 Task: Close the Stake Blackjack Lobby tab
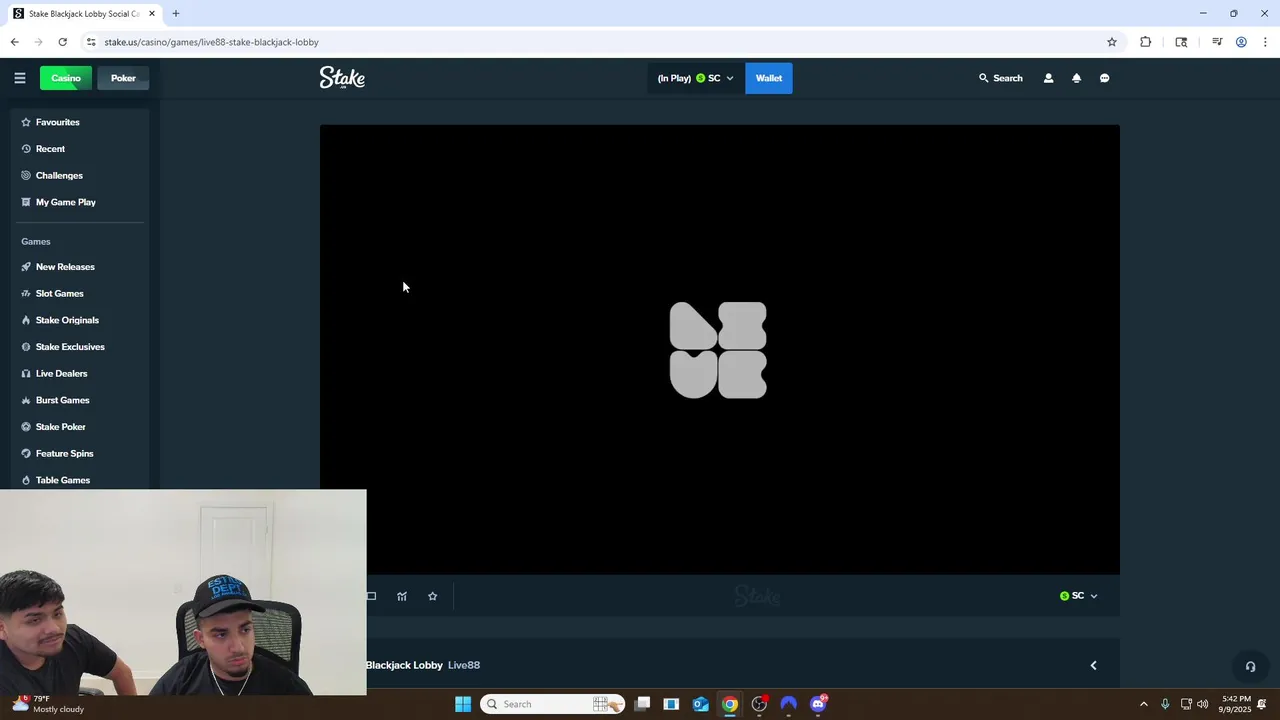pyautogui.click(x=152, y=14)
